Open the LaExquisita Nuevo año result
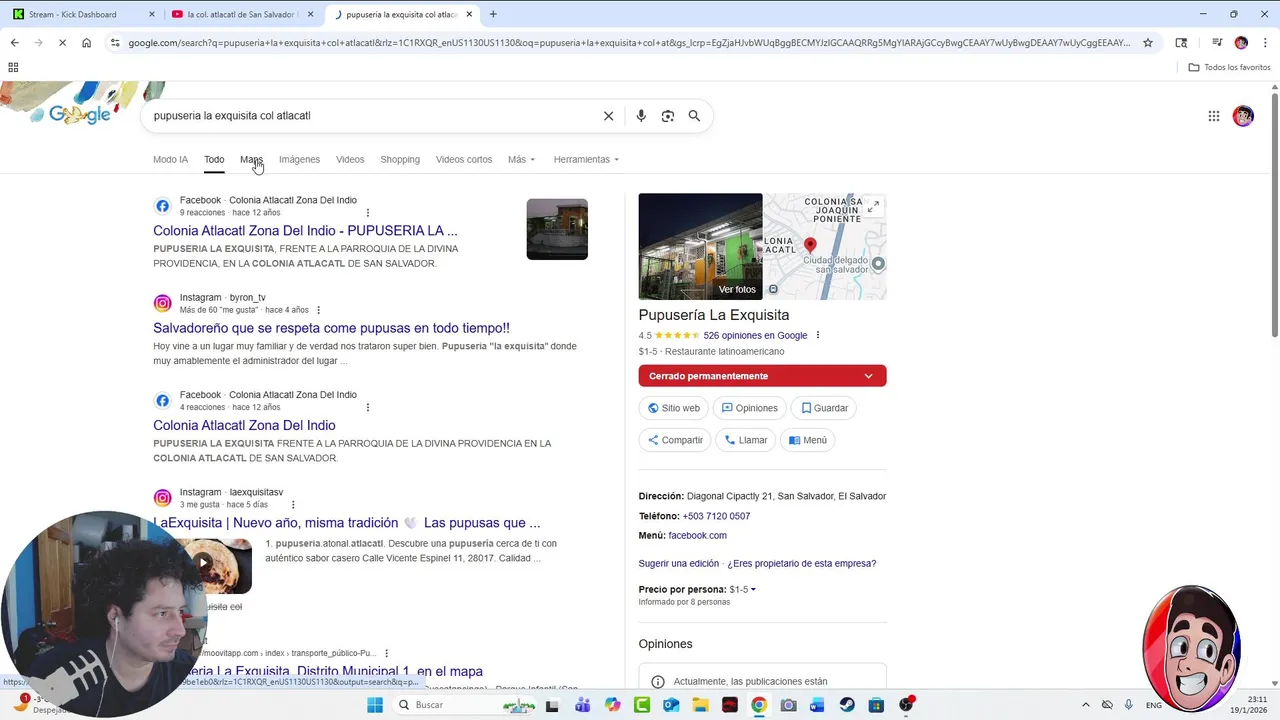Image resolution: width=1280 pixels, height=720 pixels. 346,523
